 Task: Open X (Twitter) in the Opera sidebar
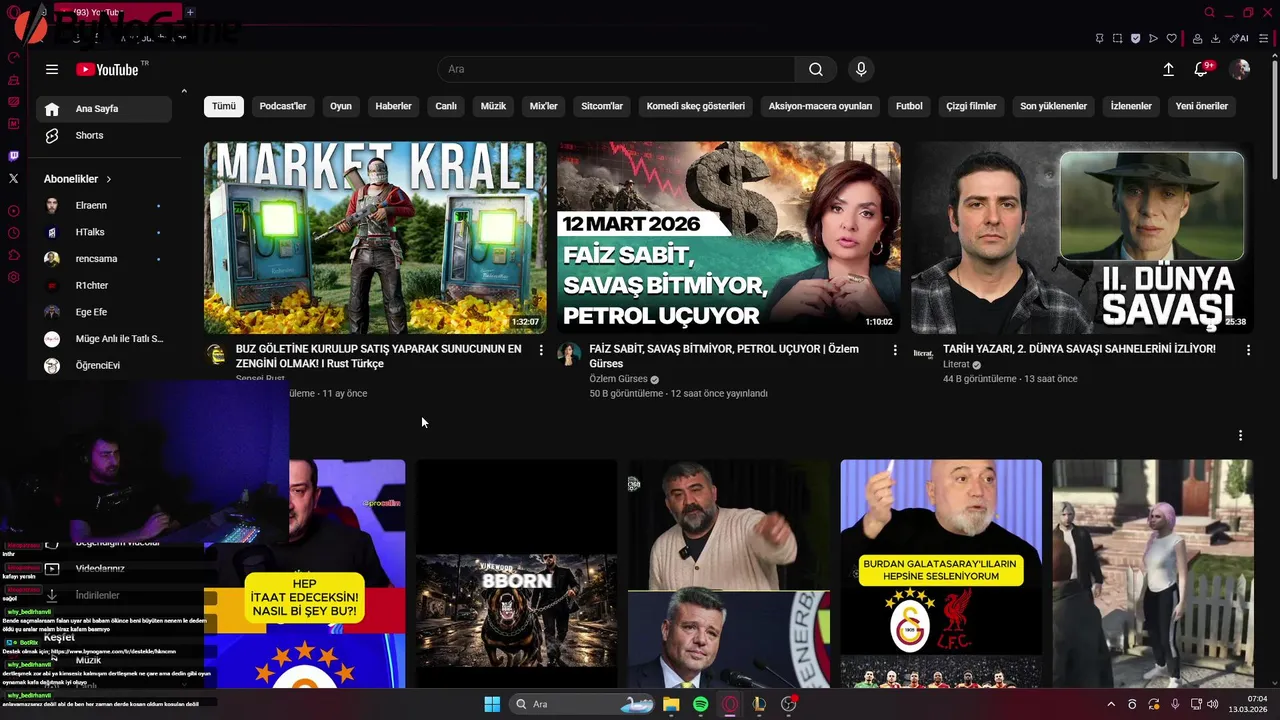click(13, 178)
